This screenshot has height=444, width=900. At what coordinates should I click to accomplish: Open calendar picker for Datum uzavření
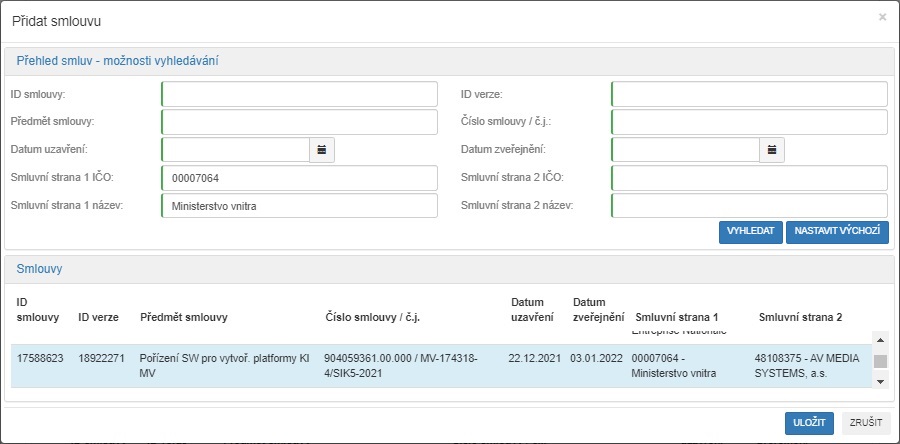(x=322, y=150)
